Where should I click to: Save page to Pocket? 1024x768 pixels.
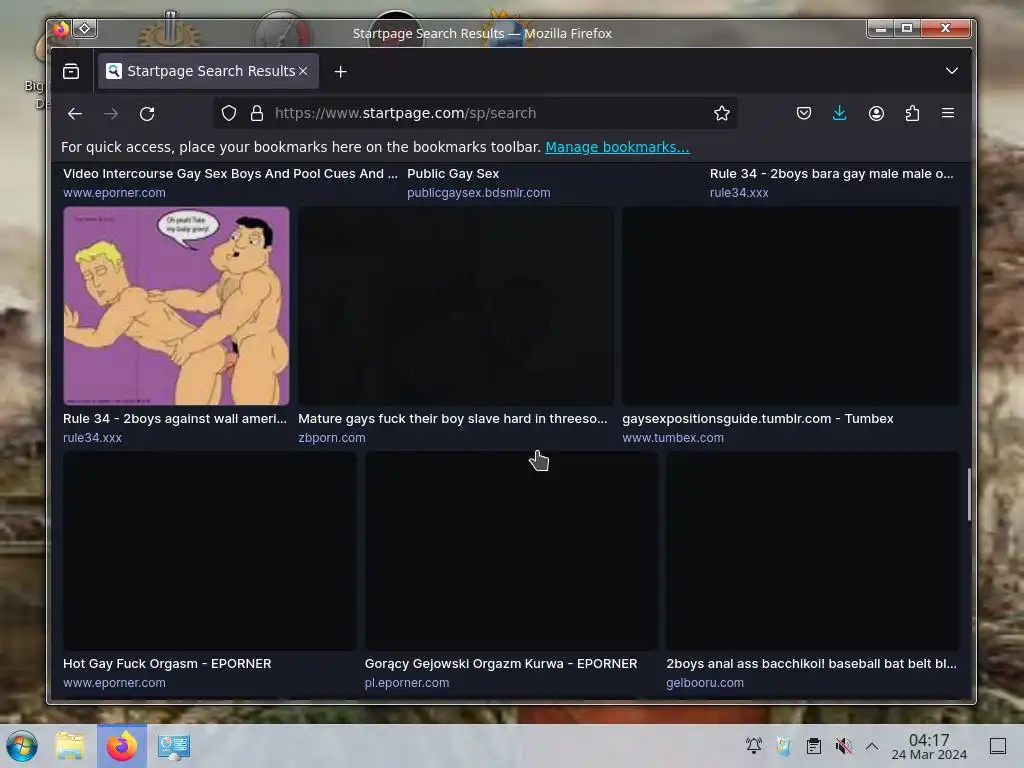804,114
